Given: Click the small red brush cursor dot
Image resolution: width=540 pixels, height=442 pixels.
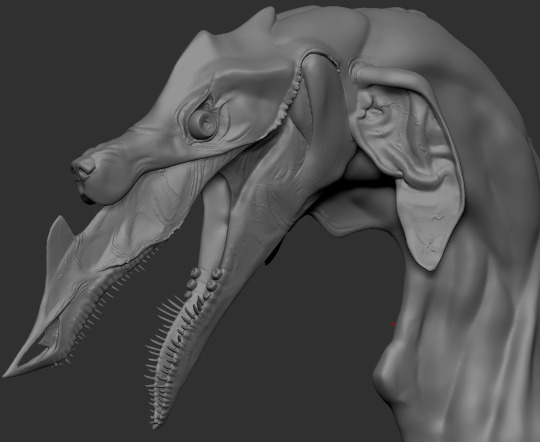Looking at the screenshot, I should [x=393, y=324].
